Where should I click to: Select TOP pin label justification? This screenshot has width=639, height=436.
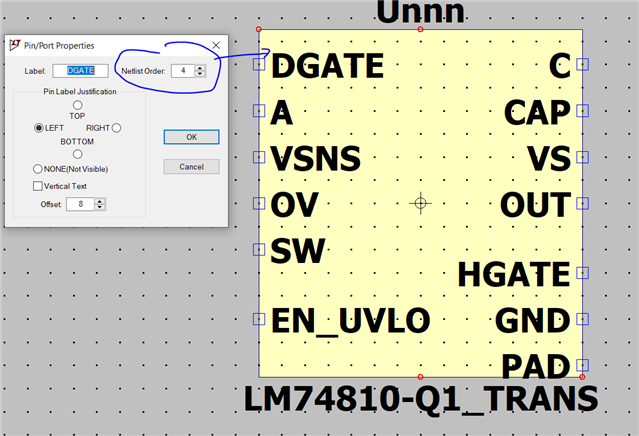coord(77,105)
